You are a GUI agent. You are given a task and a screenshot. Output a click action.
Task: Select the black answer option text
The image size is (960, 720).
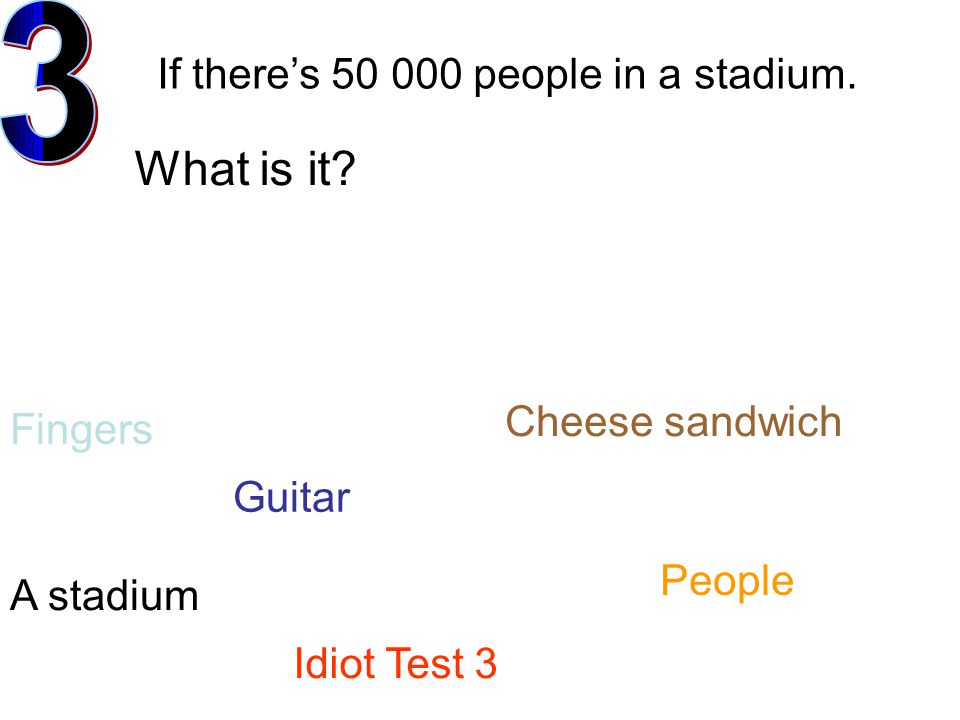tap(105, 595)
